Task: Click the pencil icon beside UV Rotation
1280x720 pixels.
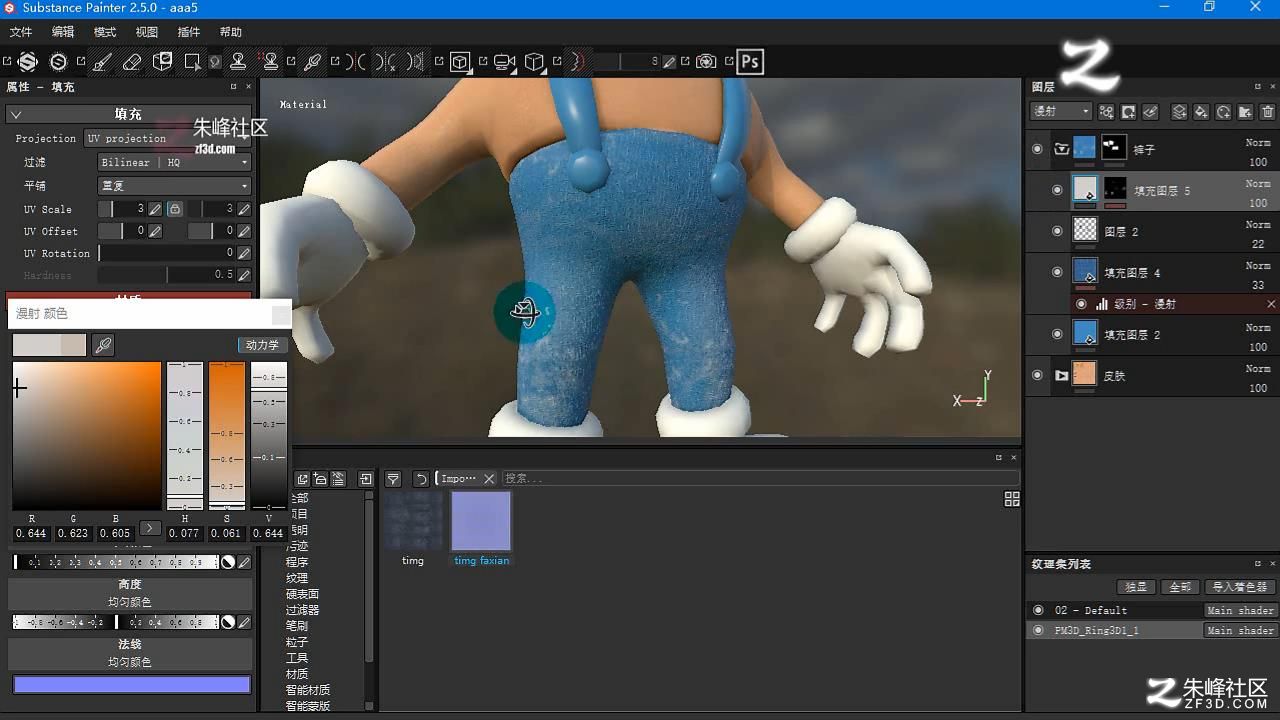Action: [244, 253]
